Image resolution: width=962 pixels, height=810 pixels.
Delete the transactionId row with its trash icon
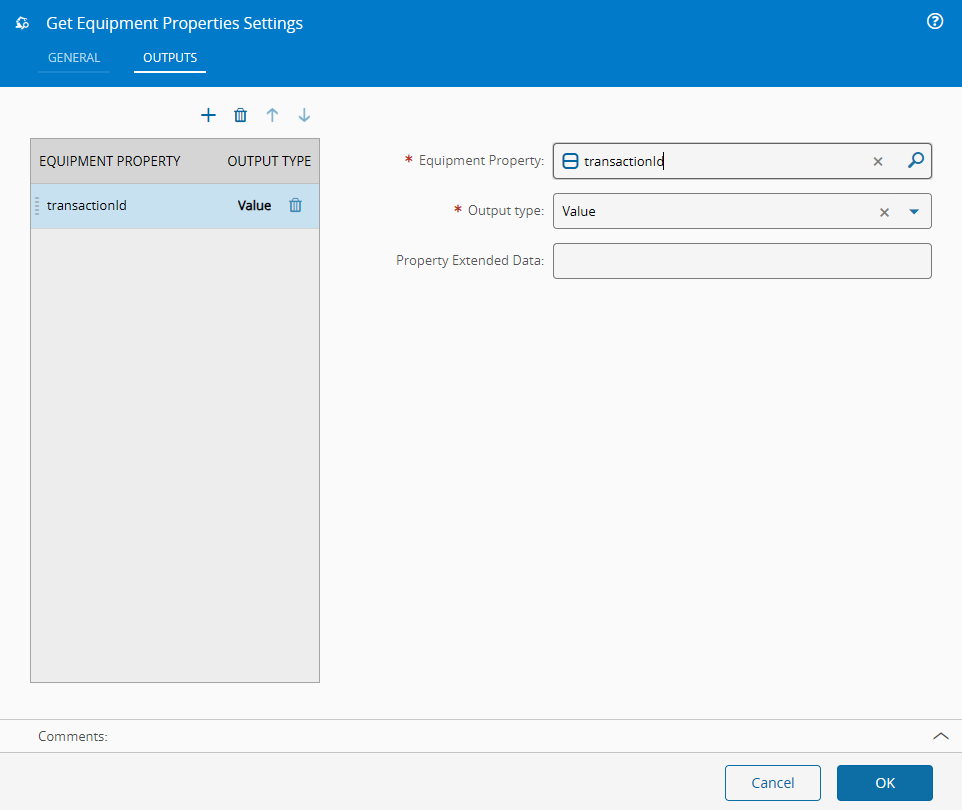coord(295,206)
